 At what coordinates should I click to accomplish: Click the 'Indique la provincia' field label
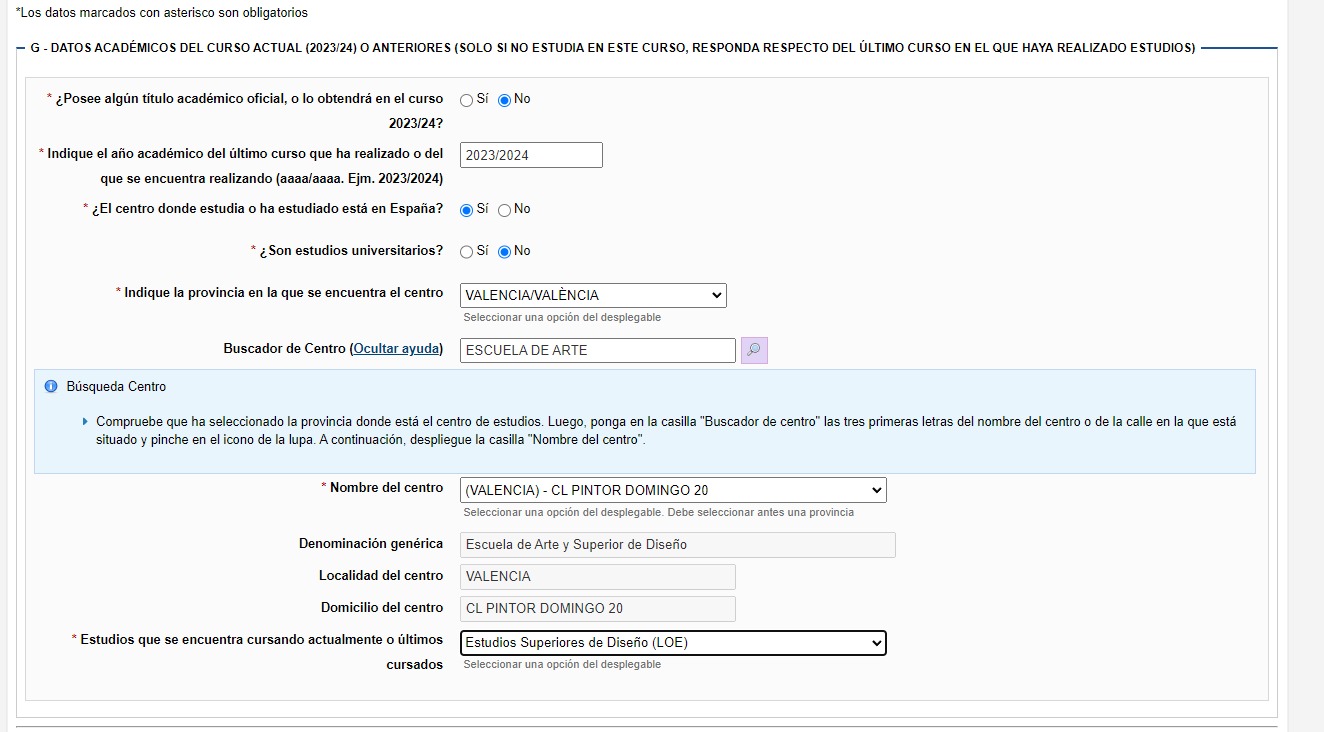tap(283, 293)
